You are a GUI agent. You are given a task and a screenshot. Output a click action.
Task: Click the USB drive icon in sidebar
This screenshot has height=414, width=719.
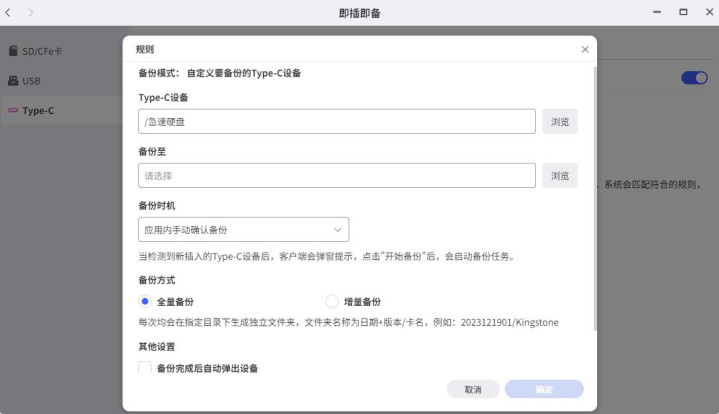click(x=13, y=81)
